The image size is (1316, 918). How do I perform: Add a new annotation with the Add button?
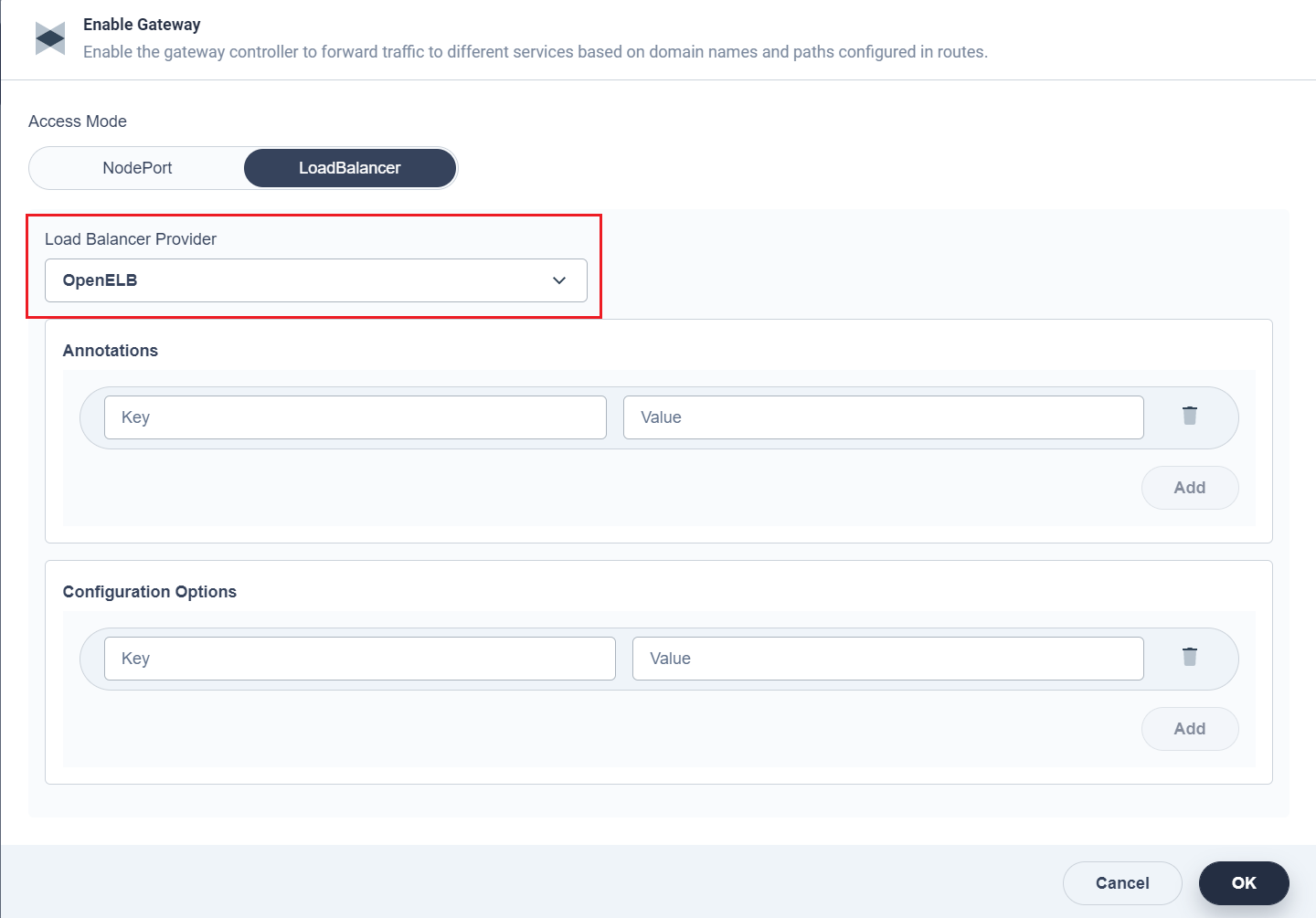tap(1189, 488)
